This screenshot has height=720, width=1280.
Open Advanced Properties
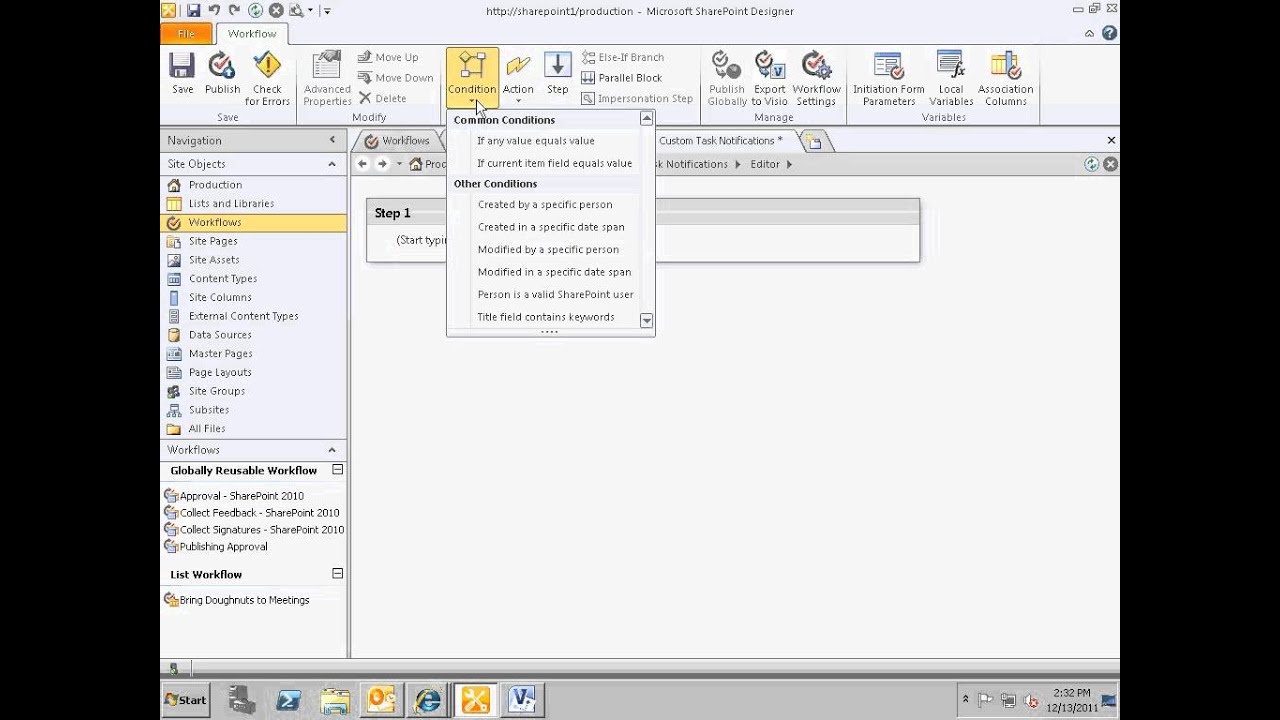[327, 79]
